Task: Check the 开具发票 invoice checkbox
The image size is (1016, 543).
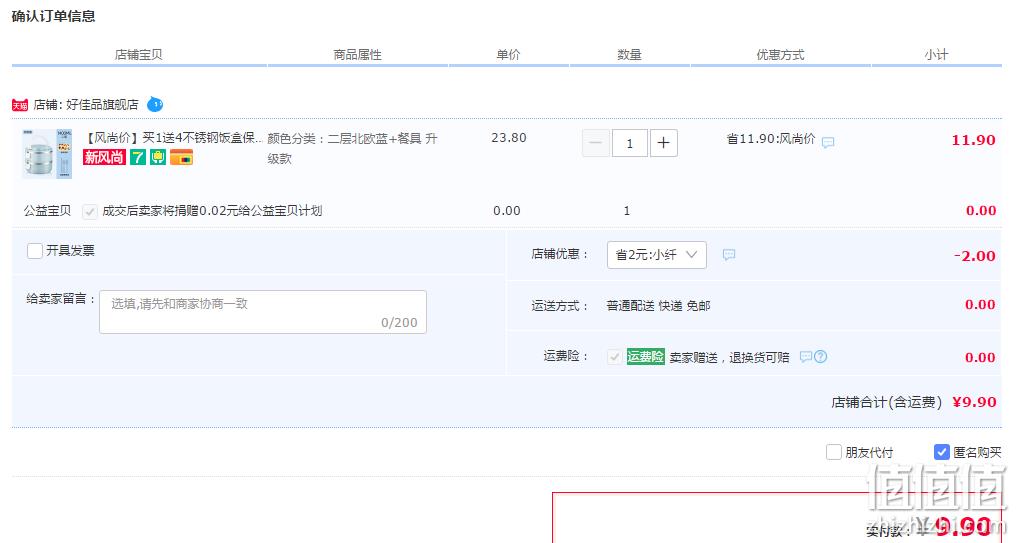Action: 35,251
